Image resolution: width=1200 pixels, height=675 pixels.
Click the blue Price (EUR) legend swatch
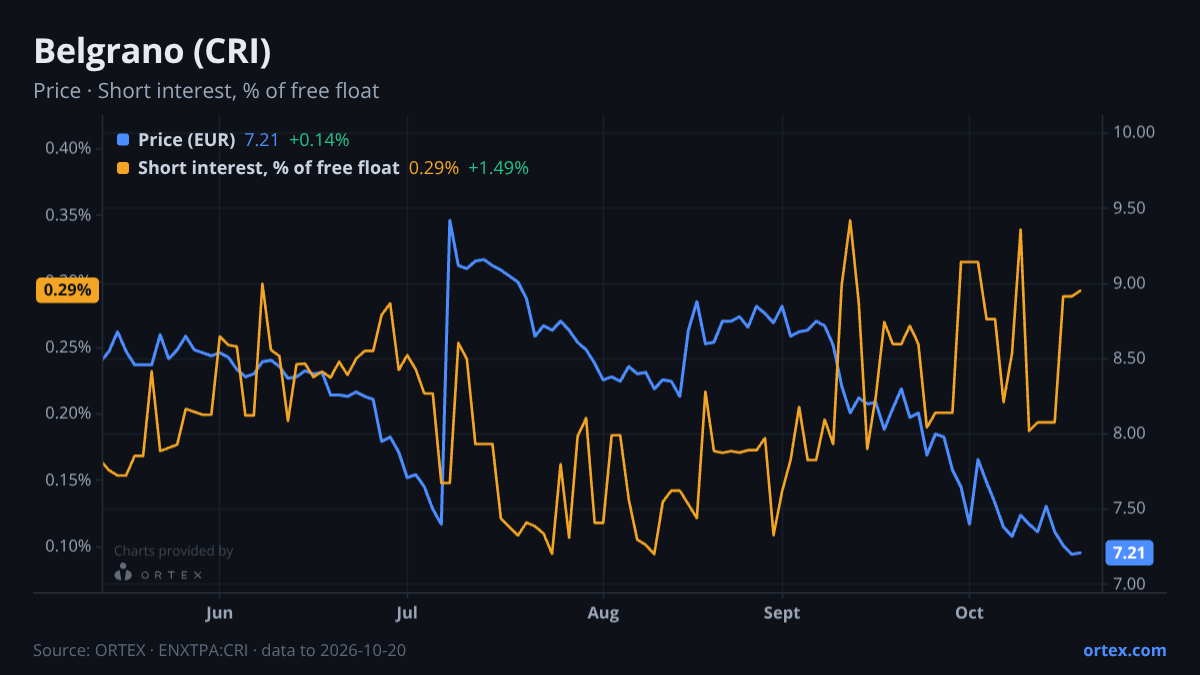pos(123,140)
